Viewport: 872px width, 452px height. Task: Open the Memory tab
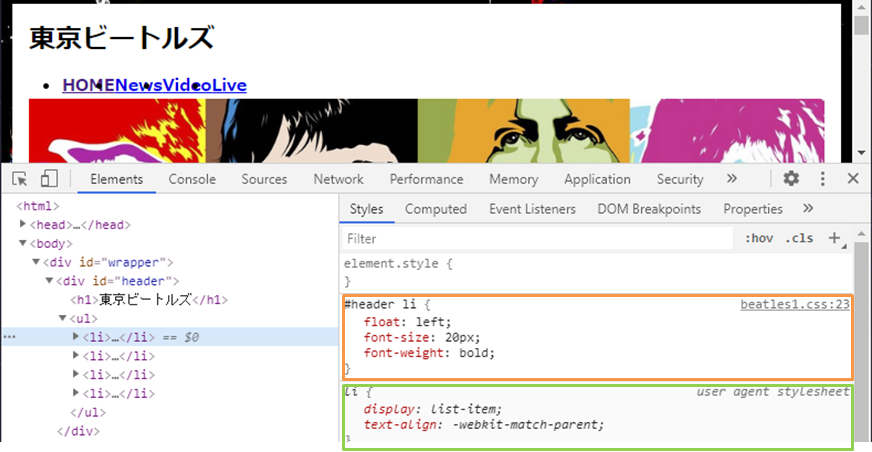click(513, 179)
